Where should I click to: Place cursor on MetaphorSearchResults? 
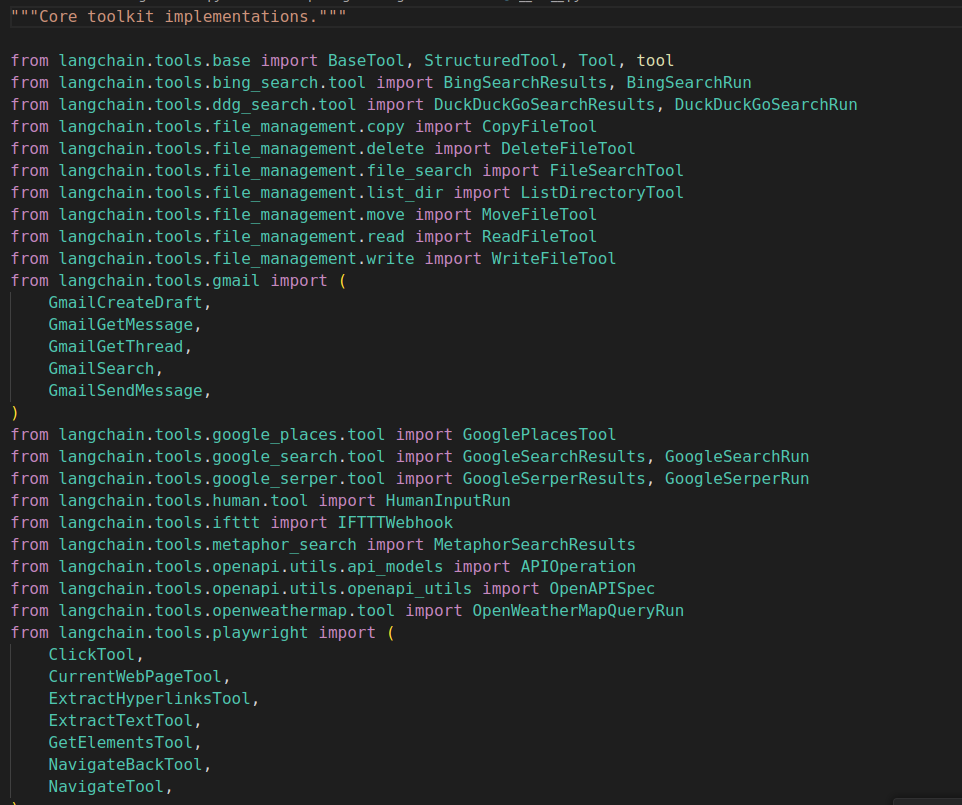[x=534, y=545]
